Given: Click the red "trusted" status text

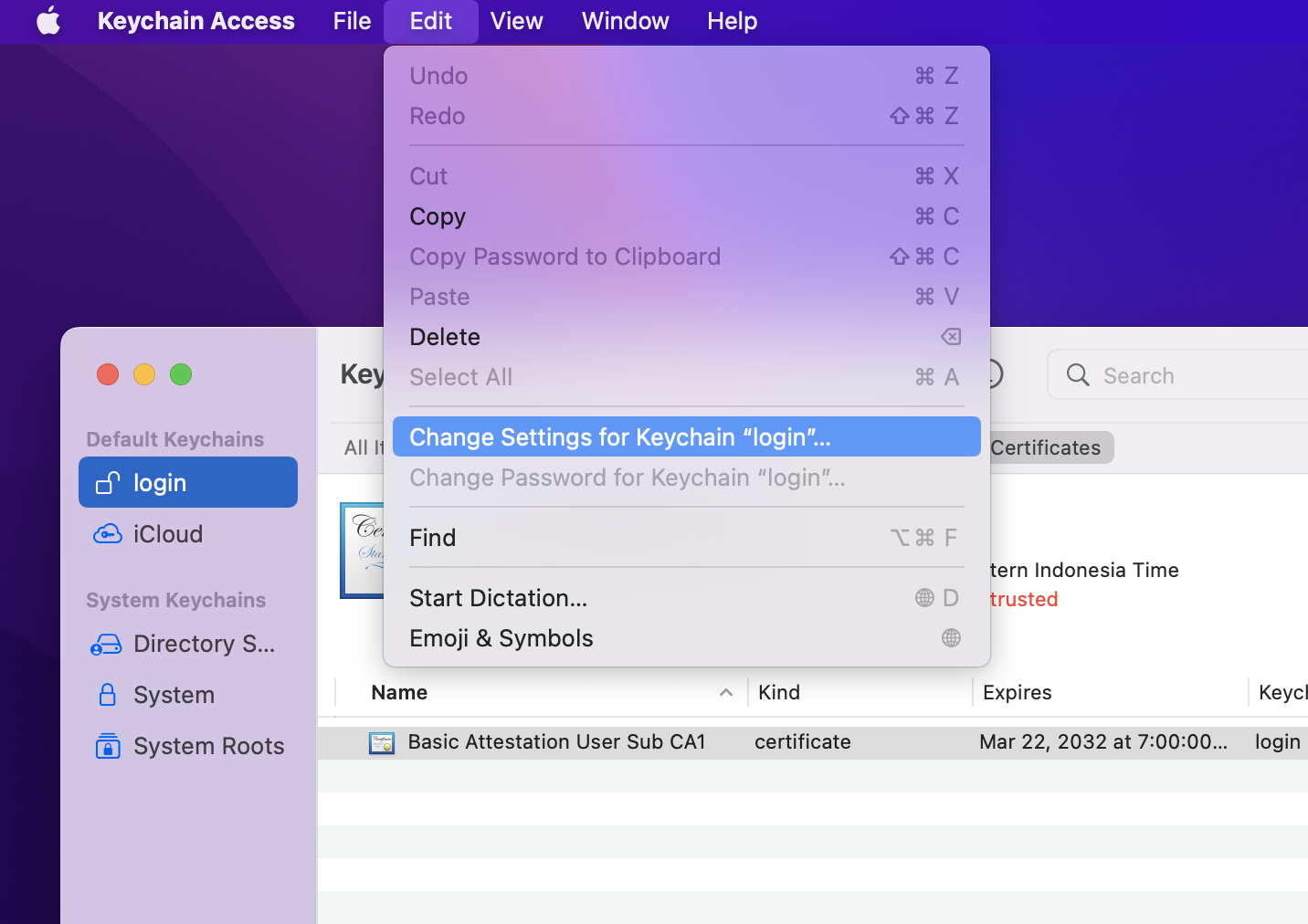Looking at the screenshot, I should click(1024, 599).
